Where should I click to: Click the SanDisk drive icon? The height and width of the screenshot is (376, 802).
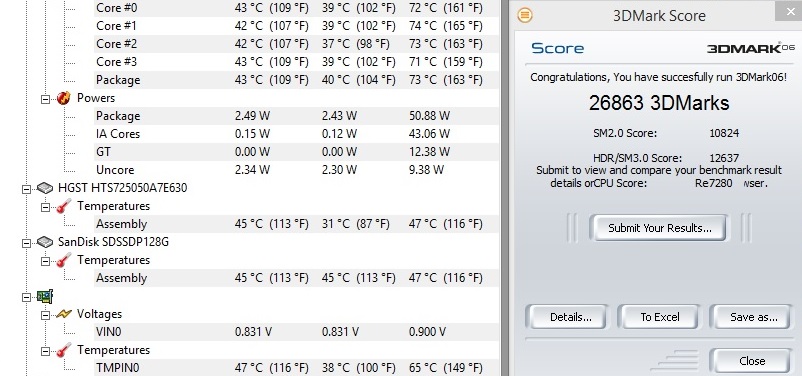tap(44, 242)
